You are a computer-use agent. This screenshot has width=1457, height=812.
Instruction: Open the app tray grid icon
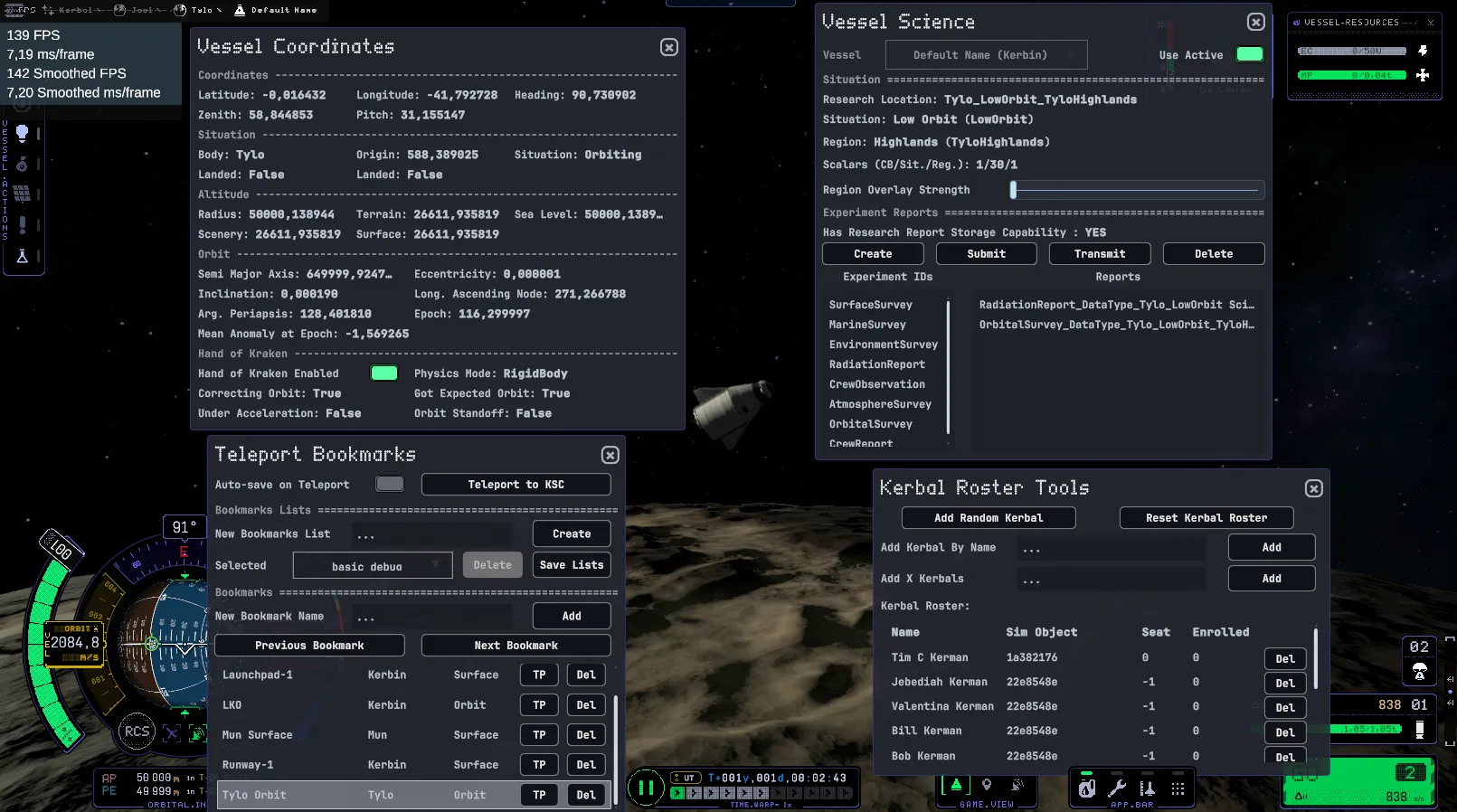[1178, 788]
